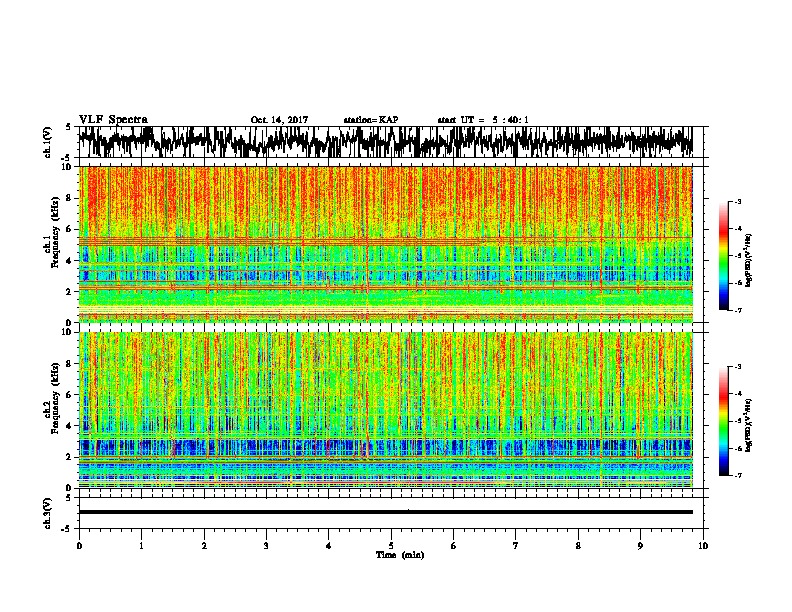Click the "-7" tick on ch.2 colorbar
Image resolution: width=792 pixels, height=612 pixels.
tap(738, 475)
